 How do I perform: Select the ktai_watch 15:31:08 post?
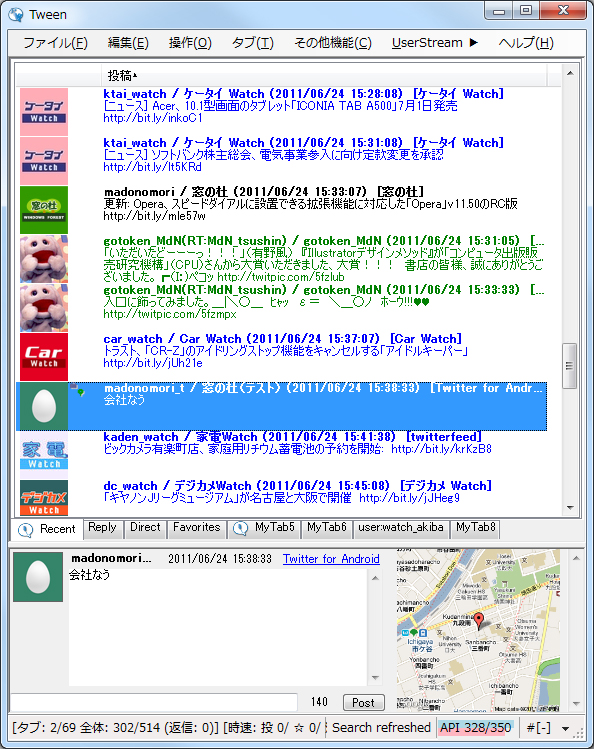coord(282,161)
